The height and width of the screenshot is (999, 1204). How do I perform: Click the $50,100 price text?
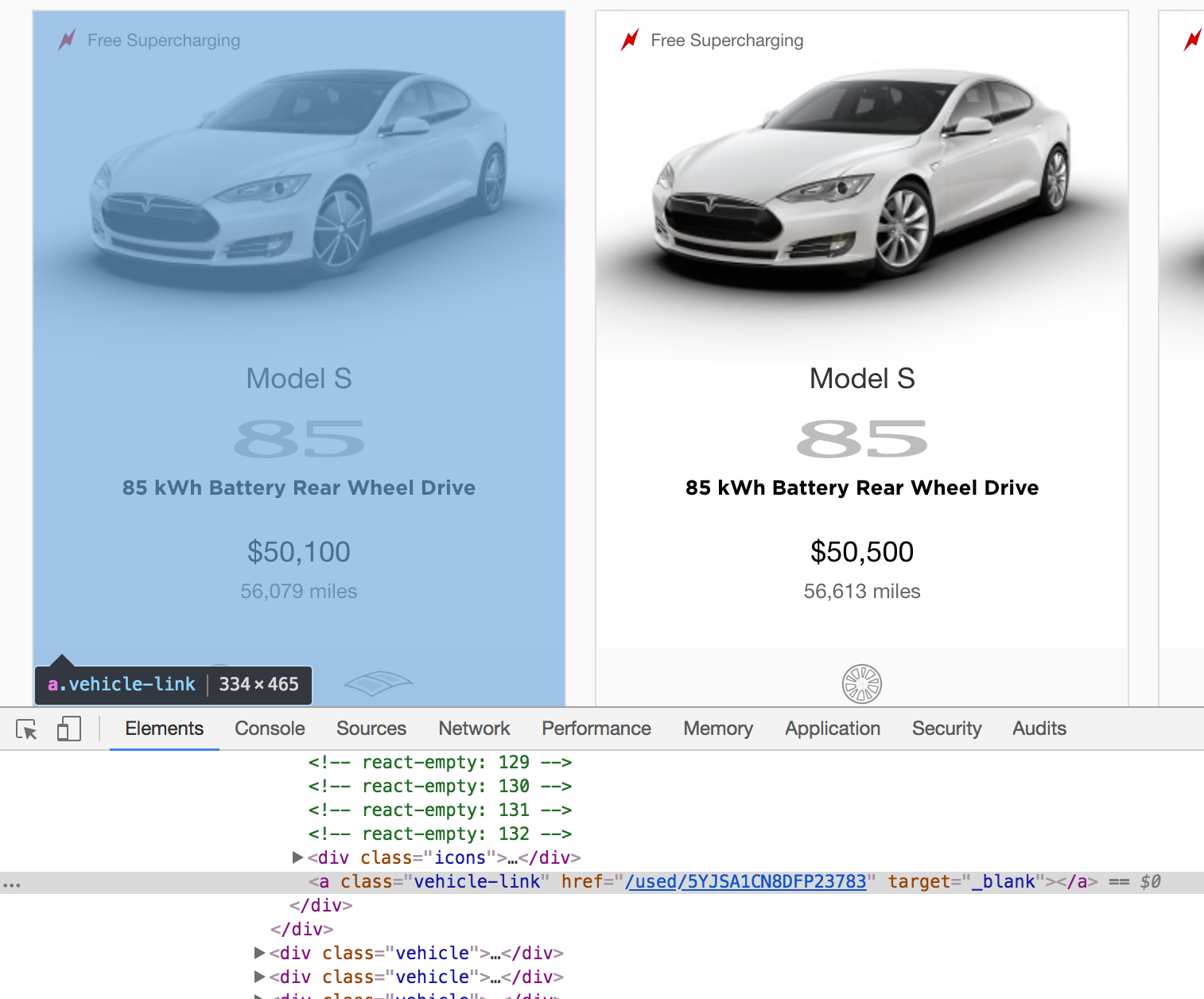299,552
